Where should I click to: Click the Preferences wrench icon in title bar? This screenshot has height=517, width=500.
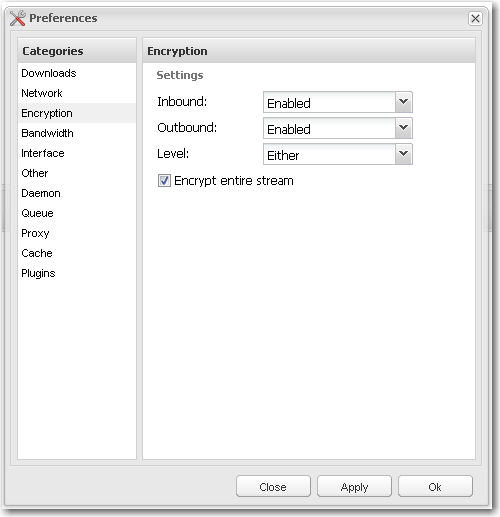click(x=17, y=18)
